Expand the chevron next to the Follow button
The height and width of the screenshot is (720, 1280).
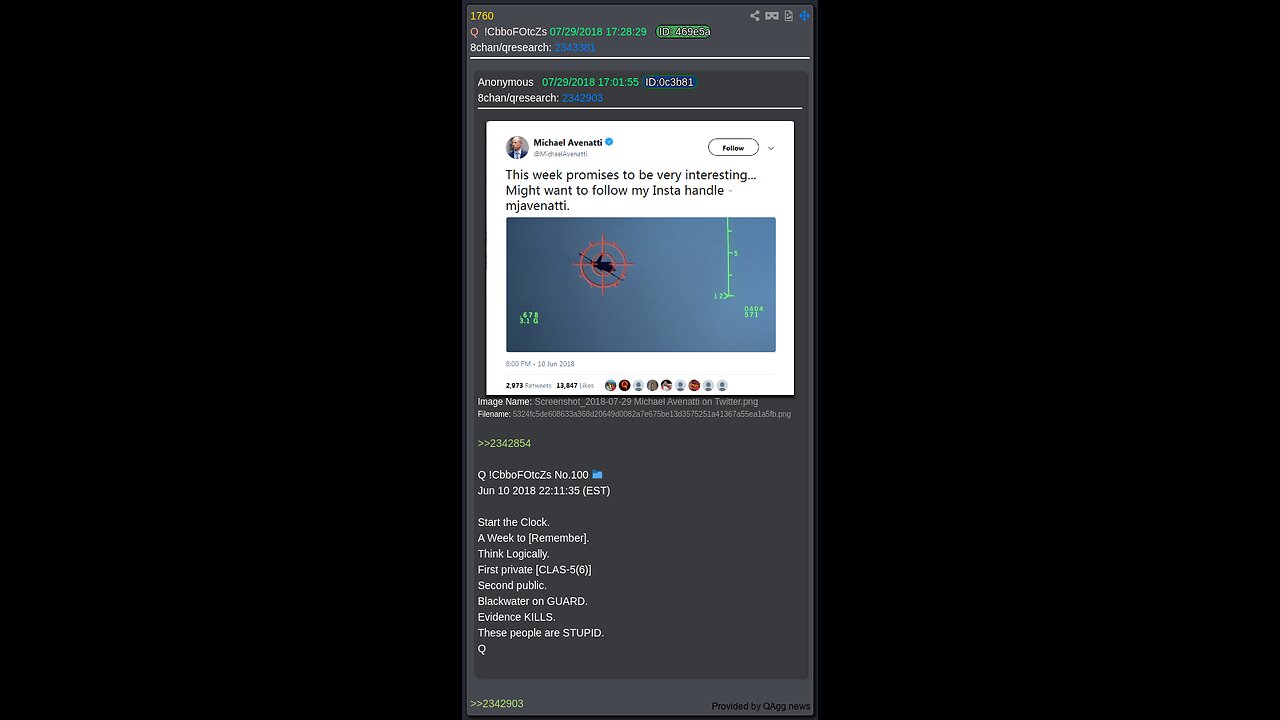coord(771,148)
